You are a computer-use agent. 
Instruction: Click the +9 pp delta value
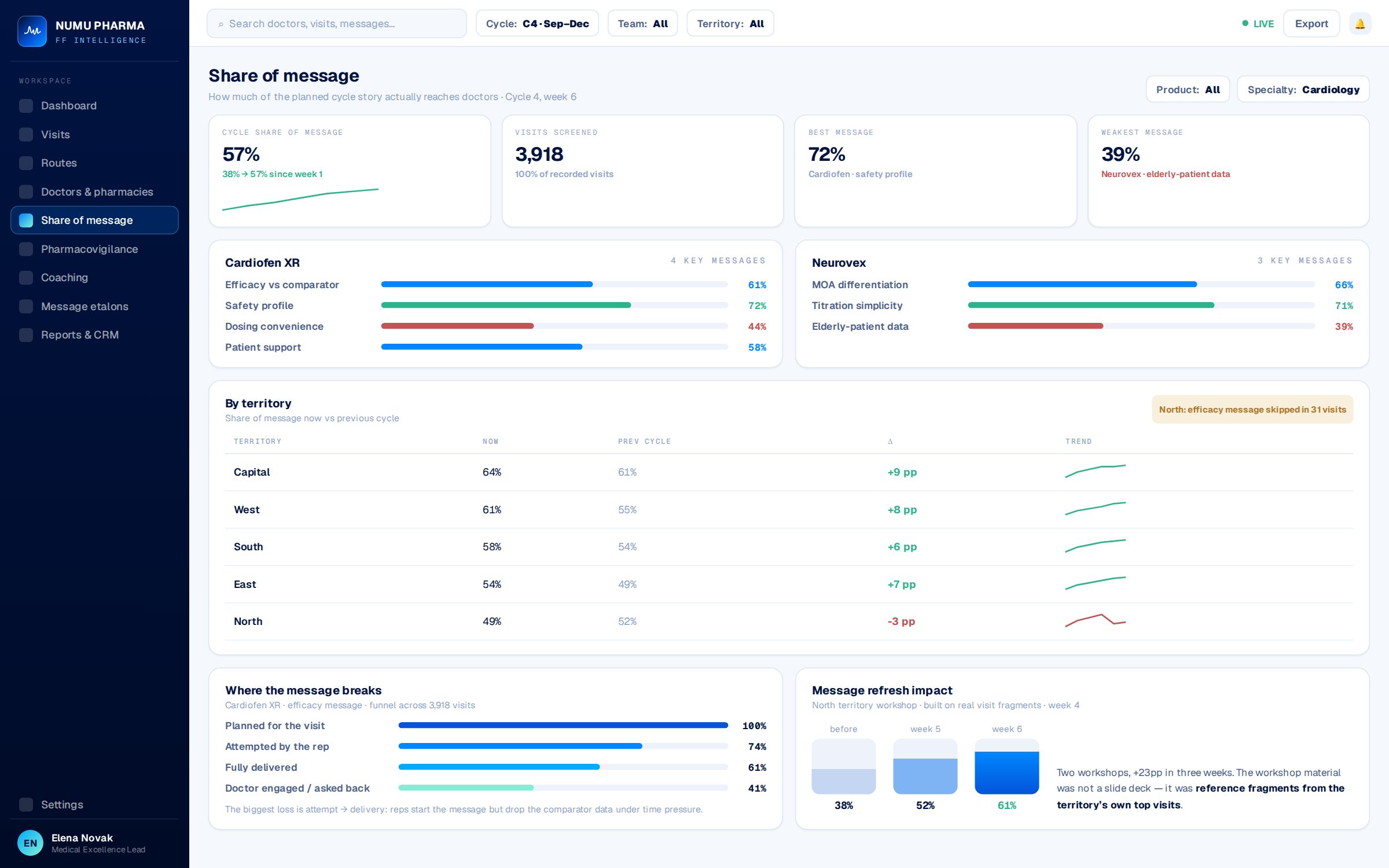pos(902,472)
